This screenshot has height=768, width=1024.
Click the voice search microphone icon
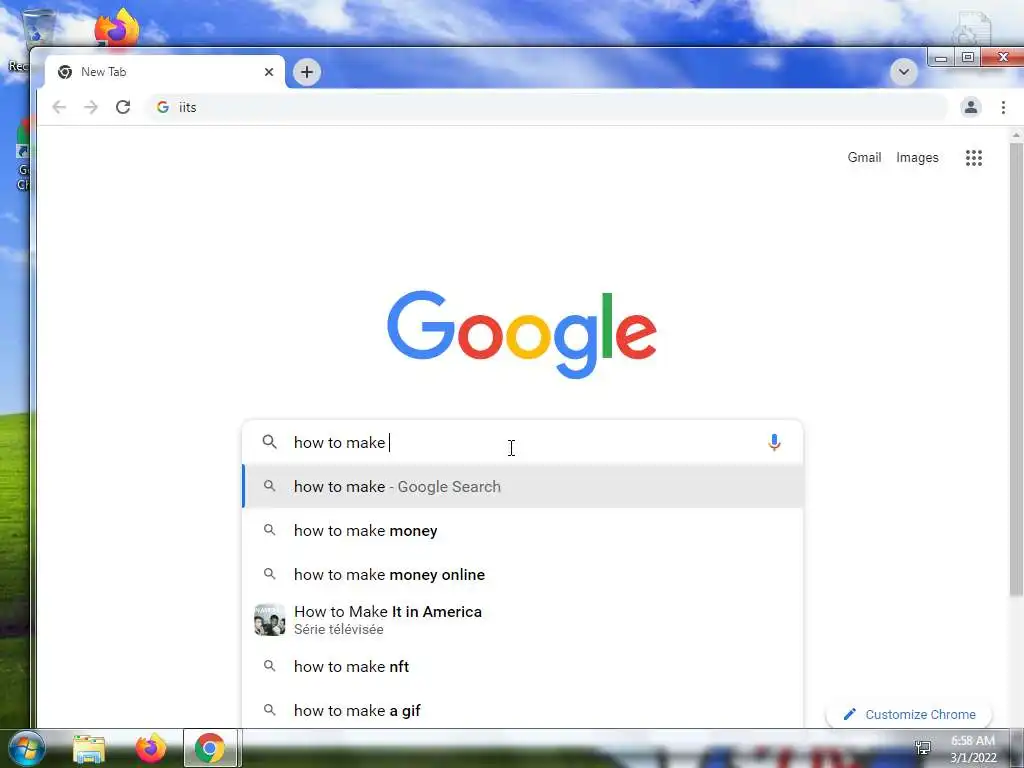(774, 442)
